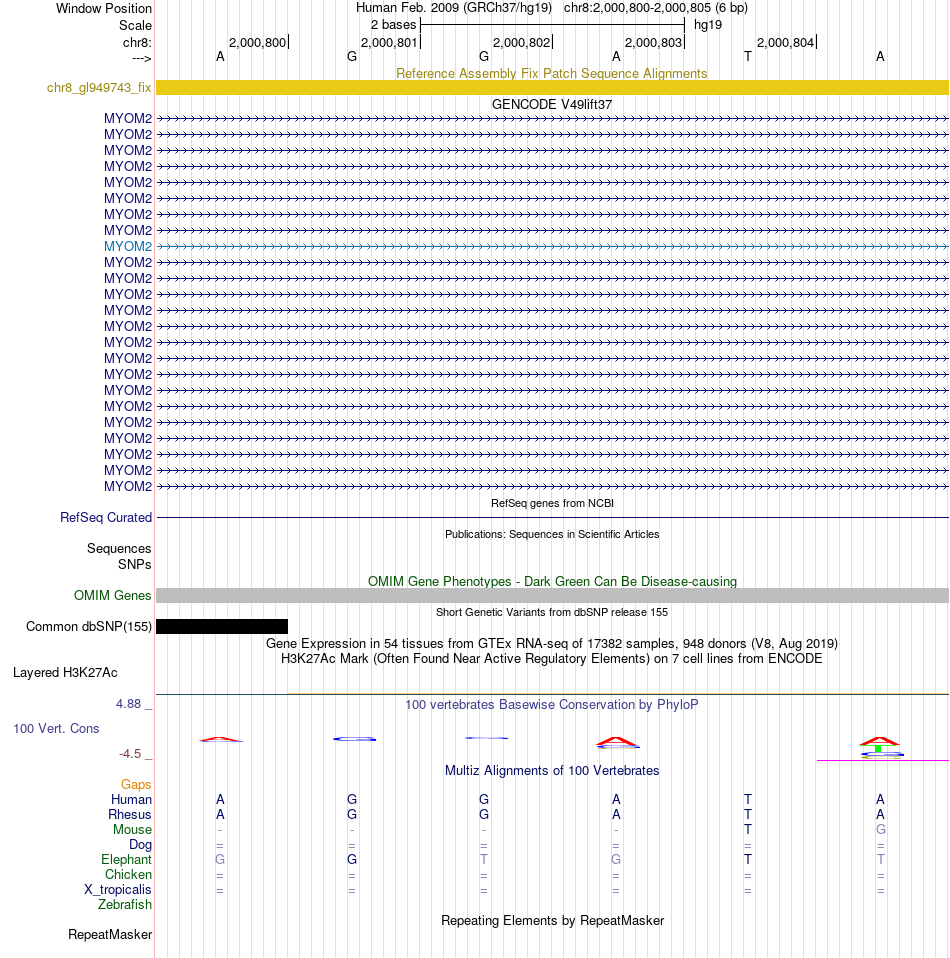Click the 'chr8:' base position label
Screen dimensions: 950x958
tap(137, 43)
